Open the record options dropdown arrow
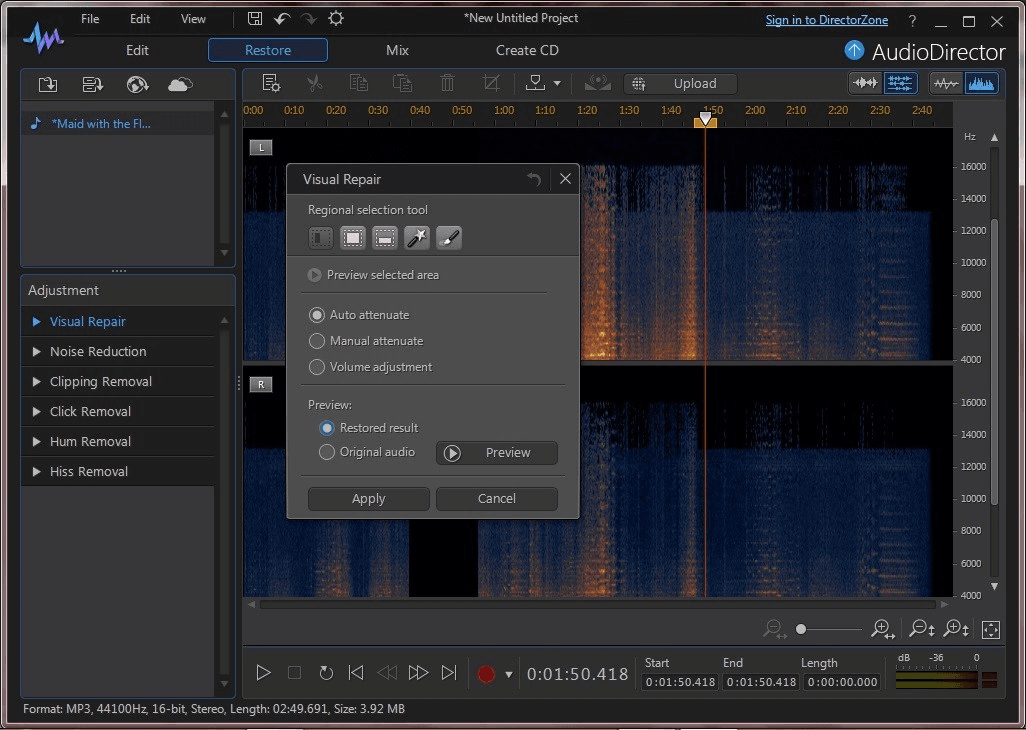1026x730 pixels. pos(508,675)
